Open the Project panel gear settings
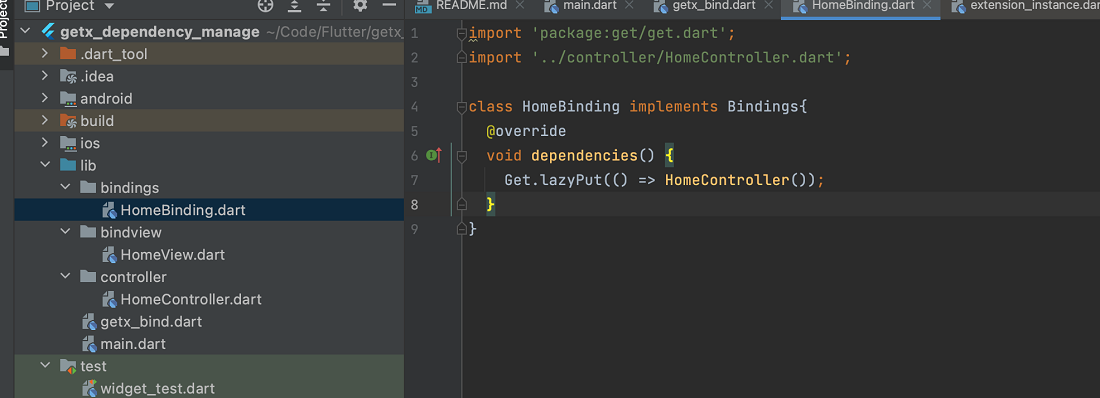Image resolution: width=1100 pixels, height=398 pixels. pos(360,6)
